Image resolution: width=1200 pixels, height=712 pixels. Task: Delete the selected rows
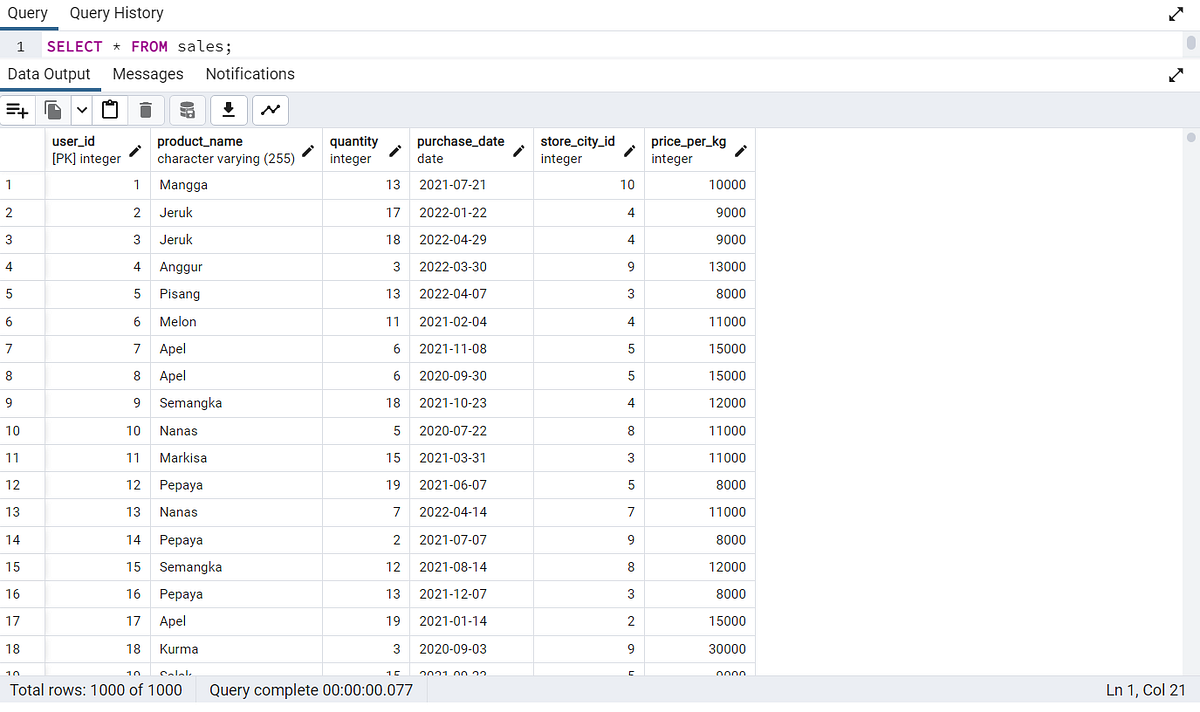click(x=145, y=110)
